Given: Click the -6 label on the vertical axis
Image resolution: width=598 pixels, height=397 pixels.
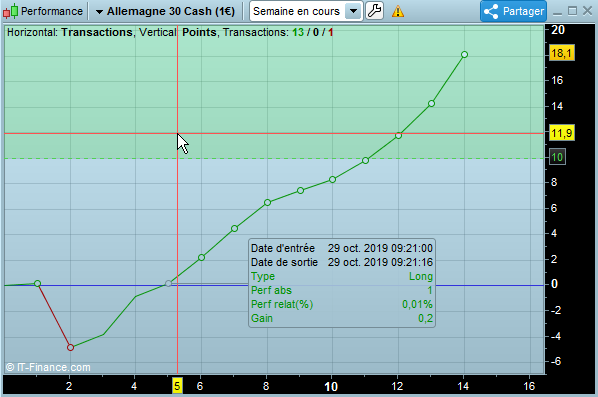Looking at the screenshot, I should point(556,361).
